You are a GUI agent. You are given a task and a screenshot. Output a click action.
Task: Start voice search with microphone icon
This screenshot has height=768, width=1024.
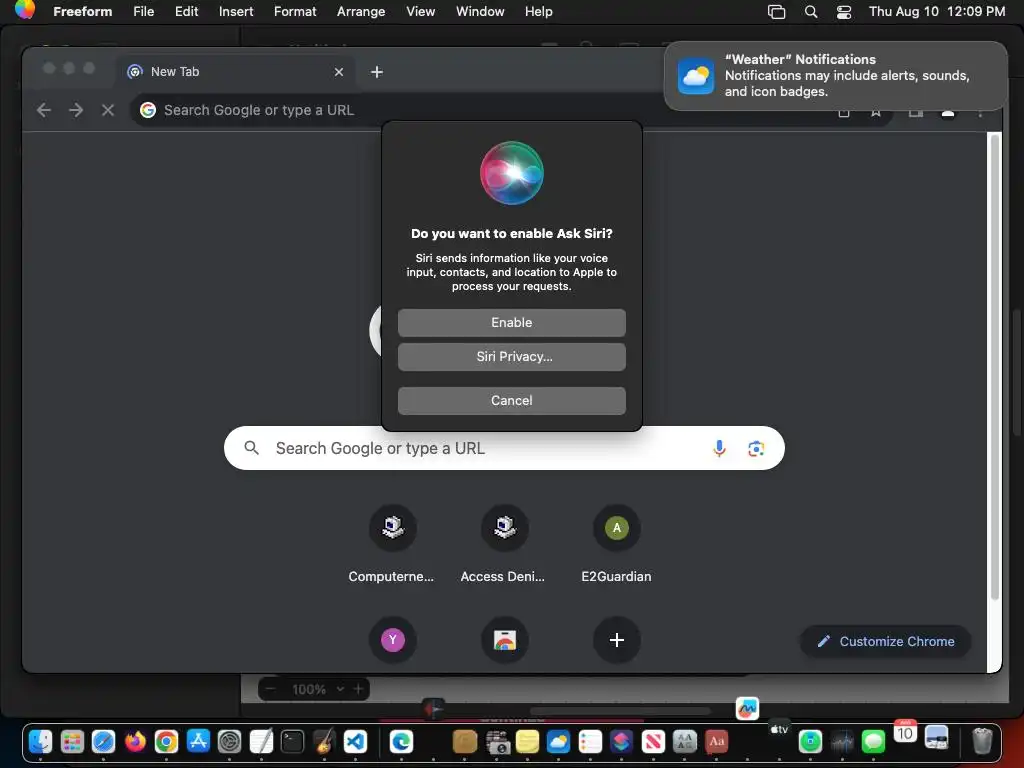[719, 448]
